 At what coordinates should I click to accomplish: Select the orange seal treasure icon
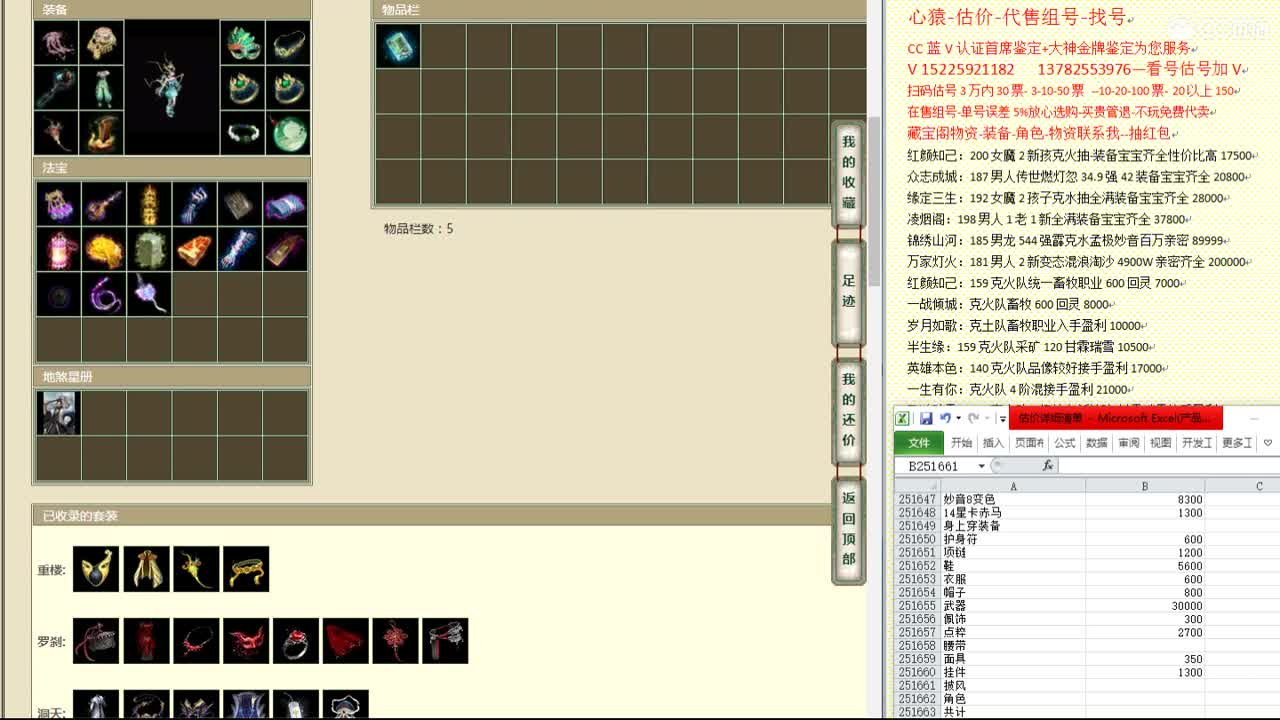coord(194,249)
